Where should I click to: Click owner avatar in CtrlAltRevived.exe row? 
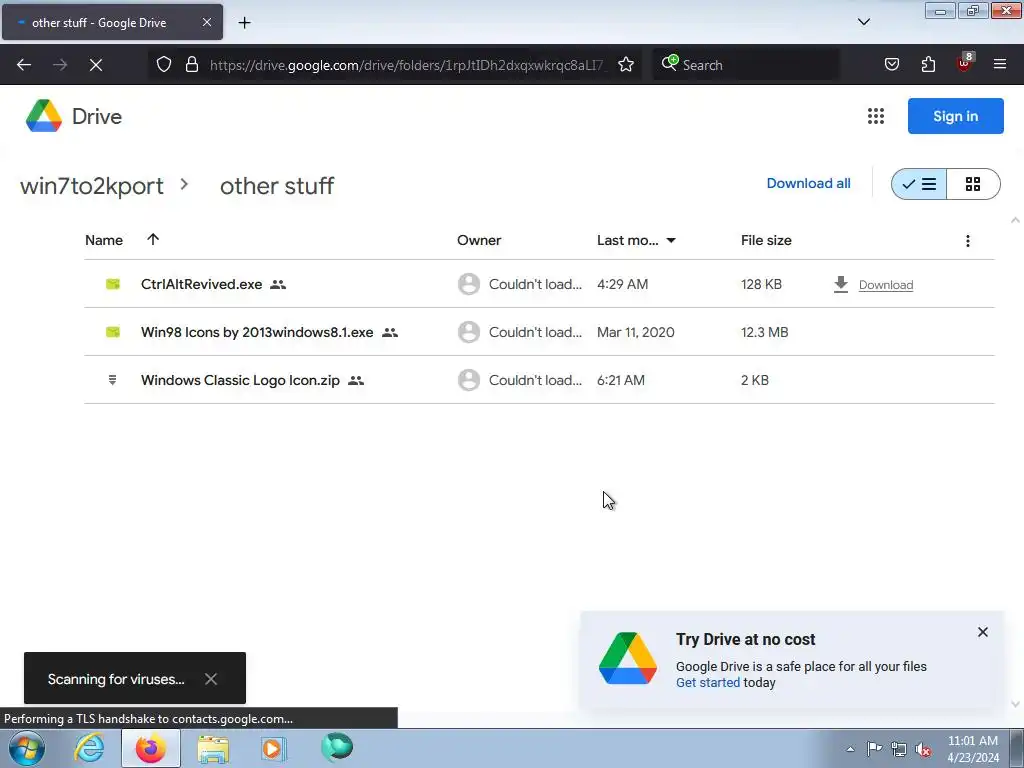[x=468, y=284]
